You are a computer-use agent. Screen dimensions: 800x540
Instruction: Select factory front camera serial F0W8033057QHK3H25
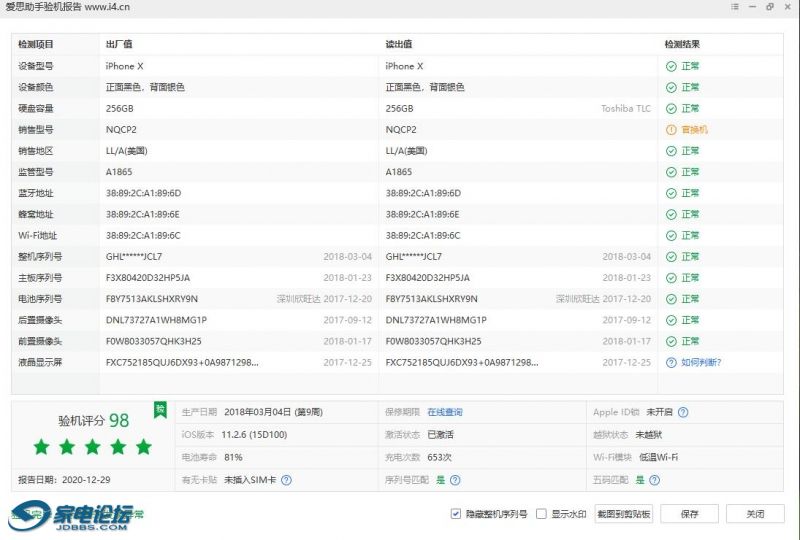154,341
